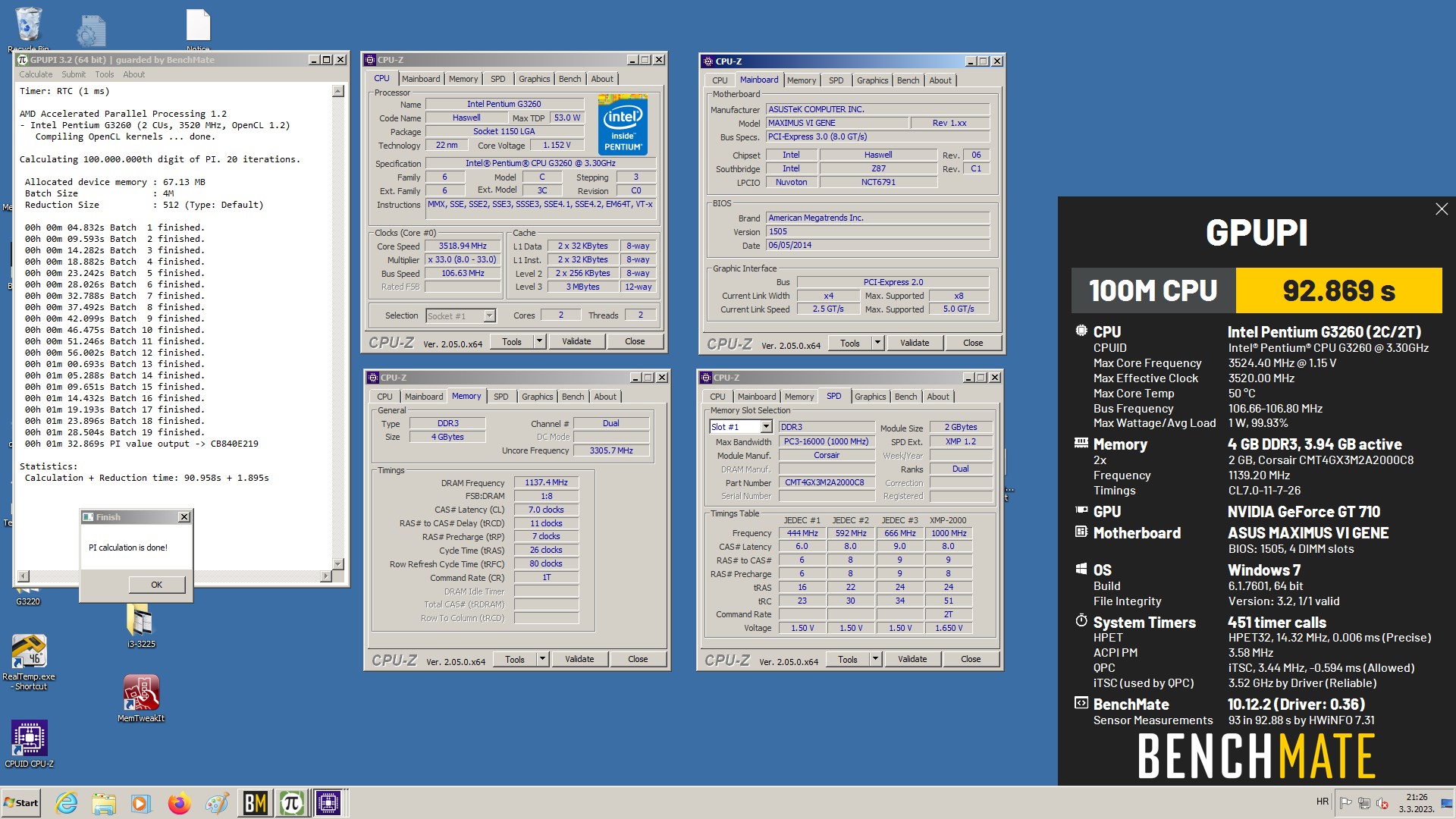The image size is (1456, 819).
Task: Click the BIOS Version 1505 field
Action: point(877,231)
